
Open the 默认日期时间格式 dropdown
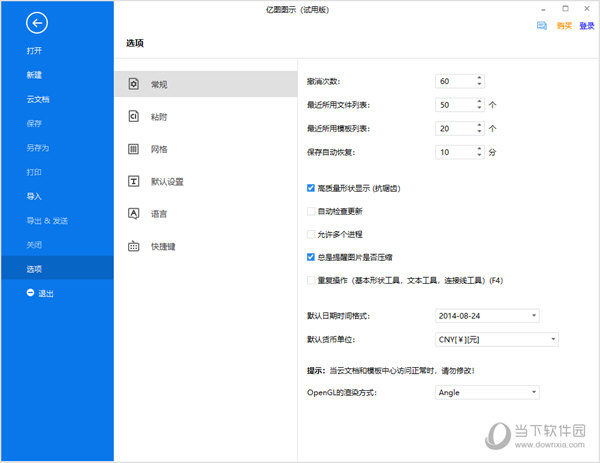tap(487, 316)
